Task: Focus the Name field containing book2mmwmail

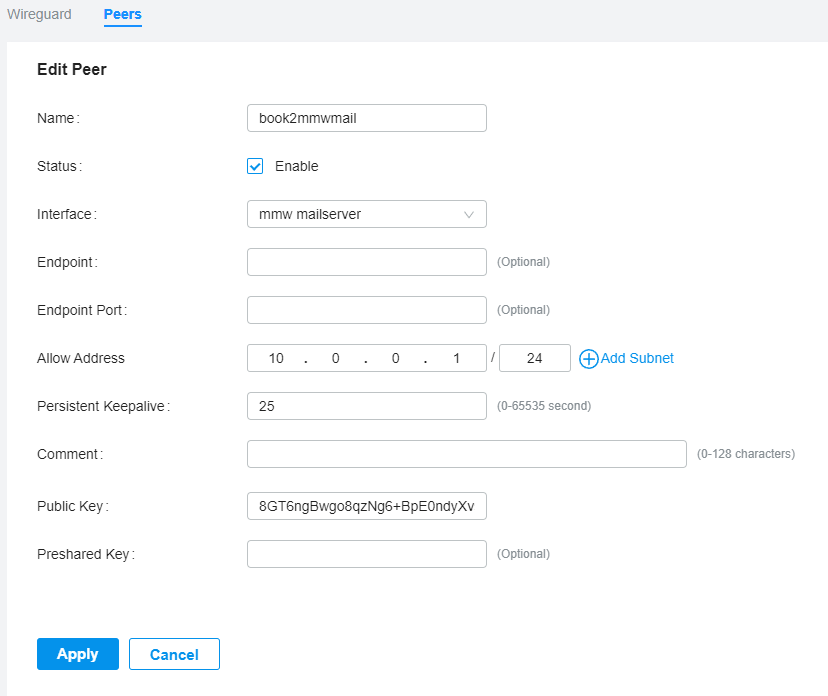Action: (366, 118)
